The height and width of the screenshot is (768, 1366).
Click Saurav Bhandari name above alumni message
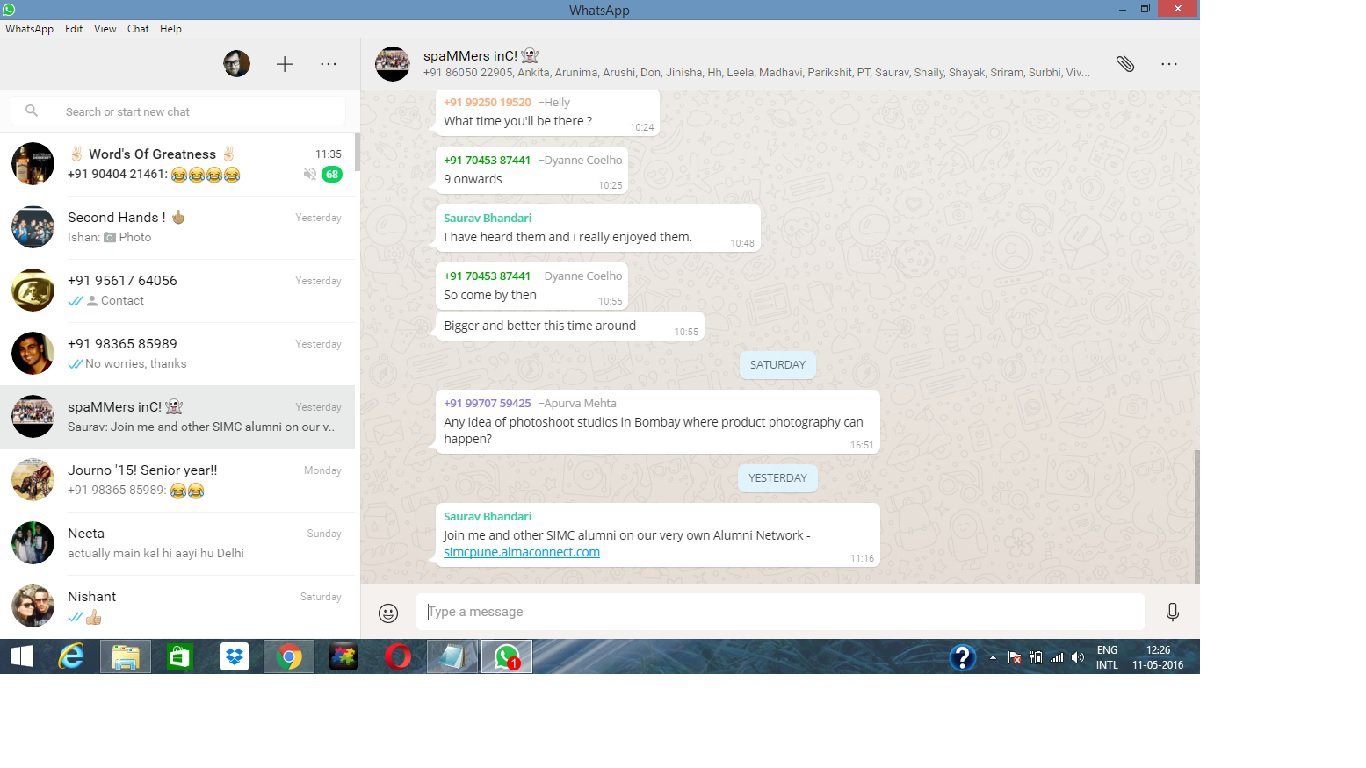coord(488,516)
